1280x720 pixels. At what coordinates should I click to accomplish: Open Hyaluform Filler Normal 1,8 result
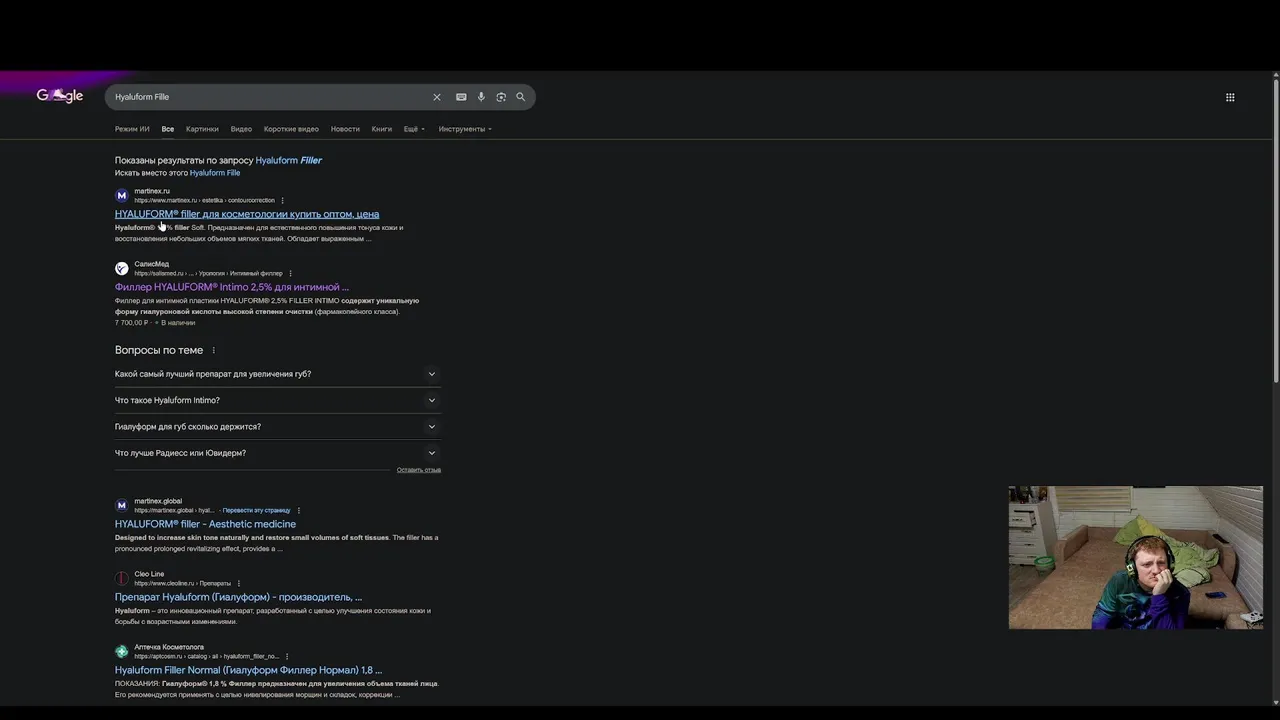pos(248,670)
